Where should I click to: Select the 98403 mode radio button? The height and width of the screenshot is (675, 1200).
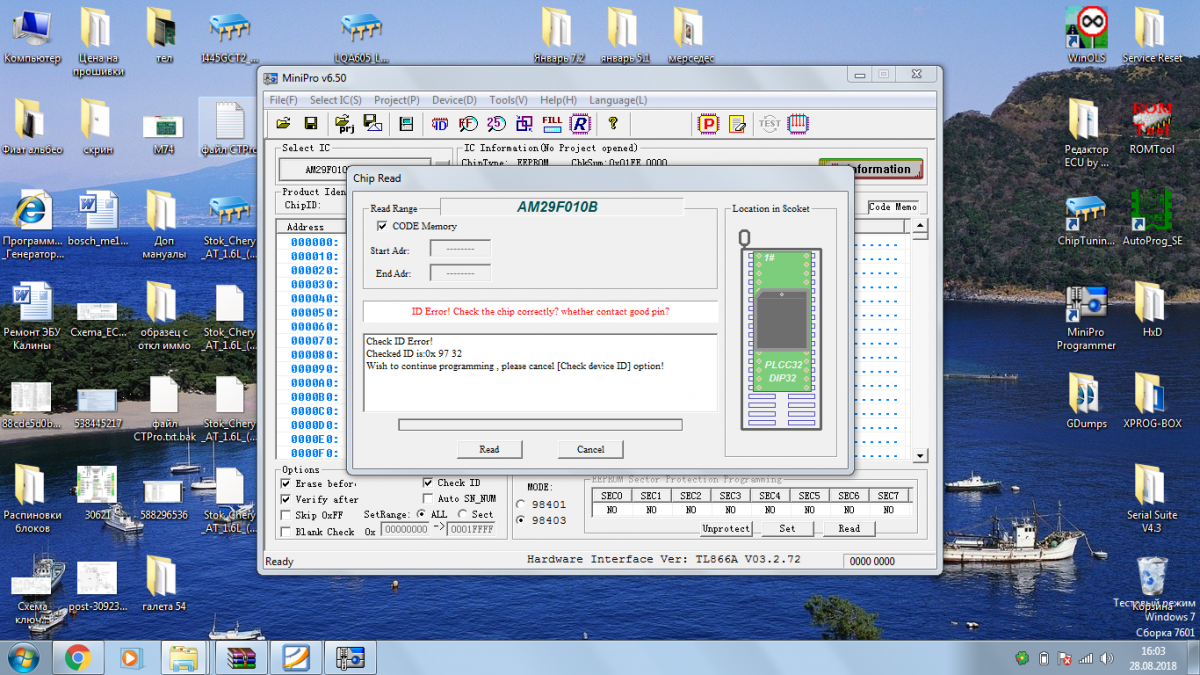click(x=520, y=520)
